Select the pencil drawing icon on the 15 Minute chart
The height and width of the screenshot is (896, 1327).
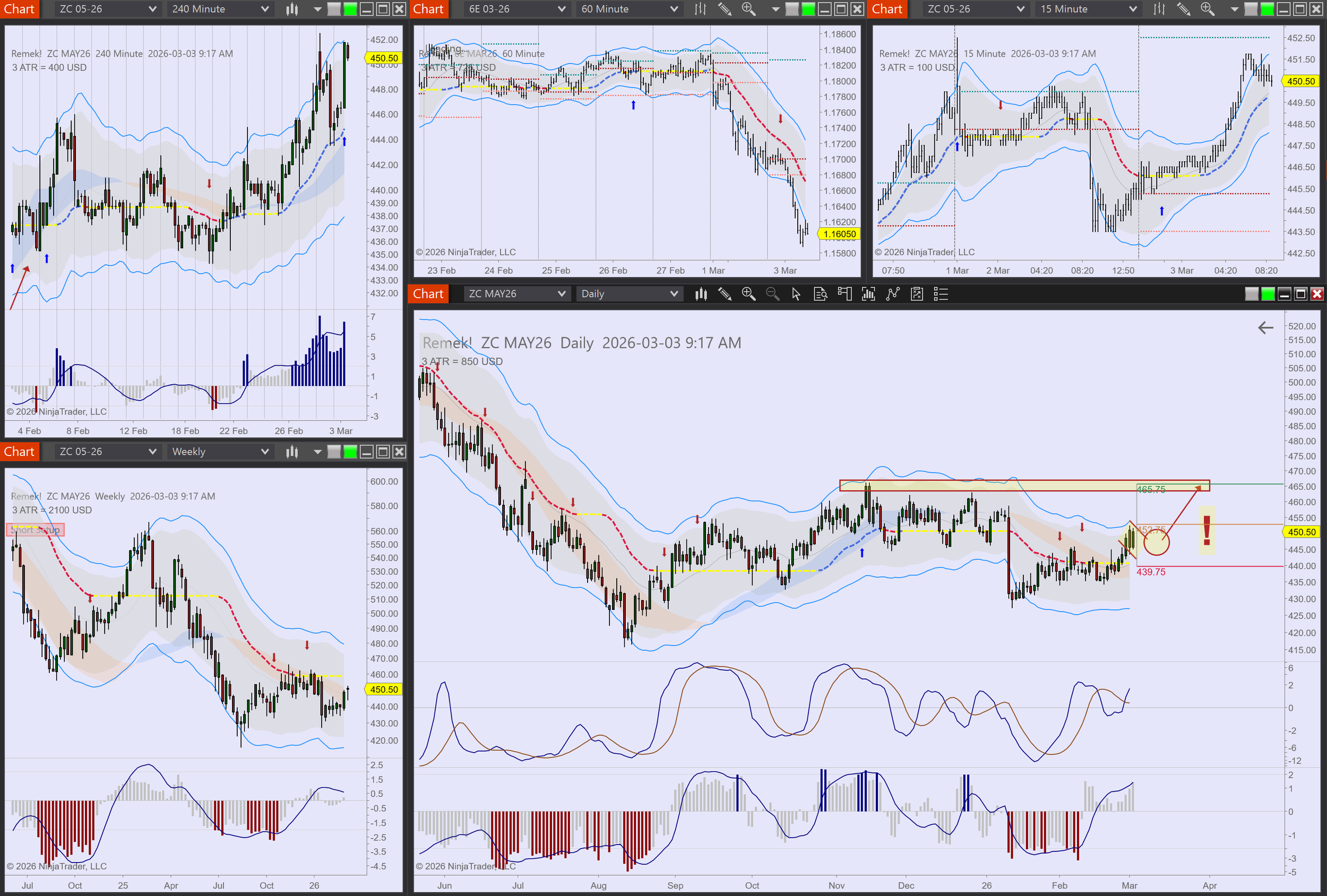pos(1184,9)
